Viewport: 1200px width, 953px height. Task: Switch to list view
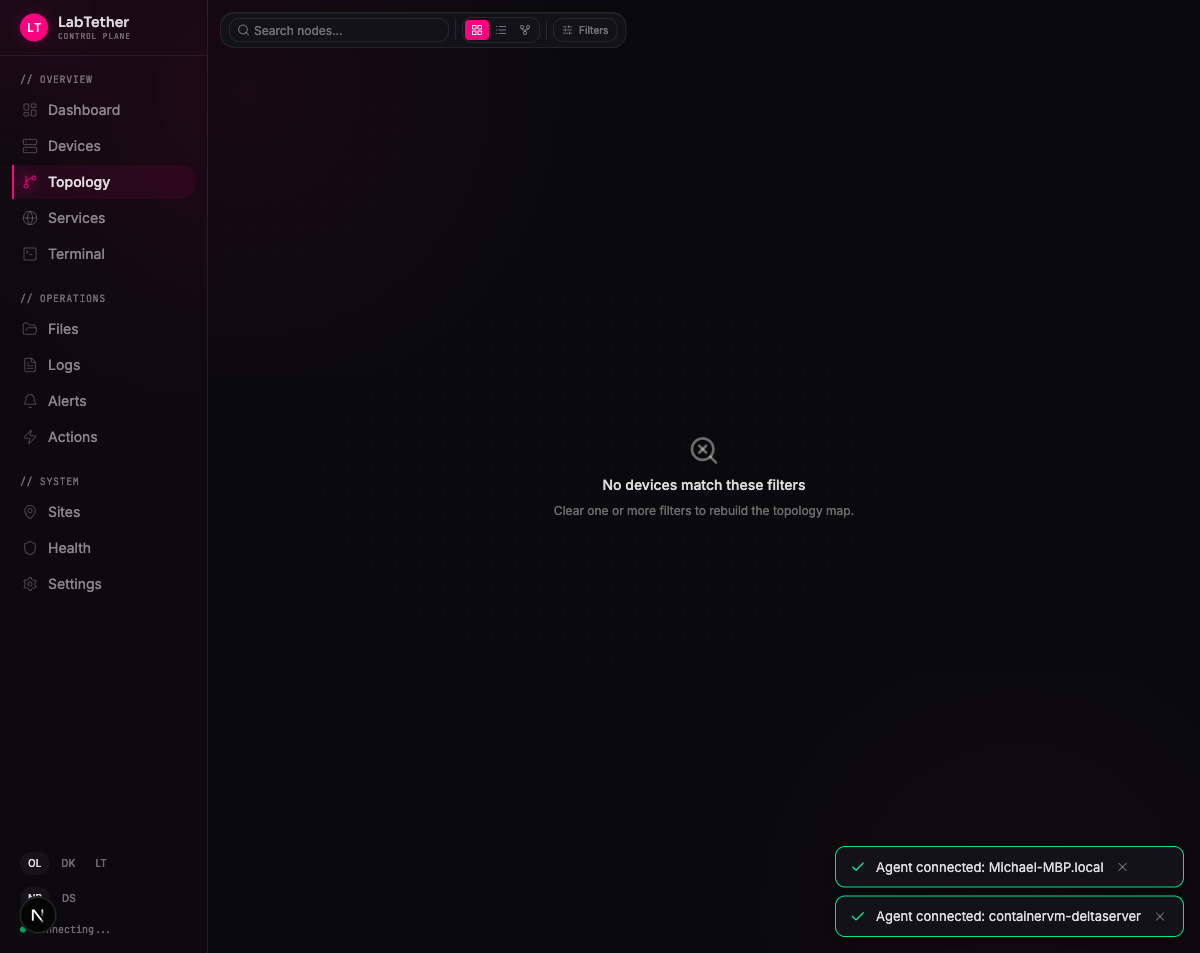[x=501, y=30]
